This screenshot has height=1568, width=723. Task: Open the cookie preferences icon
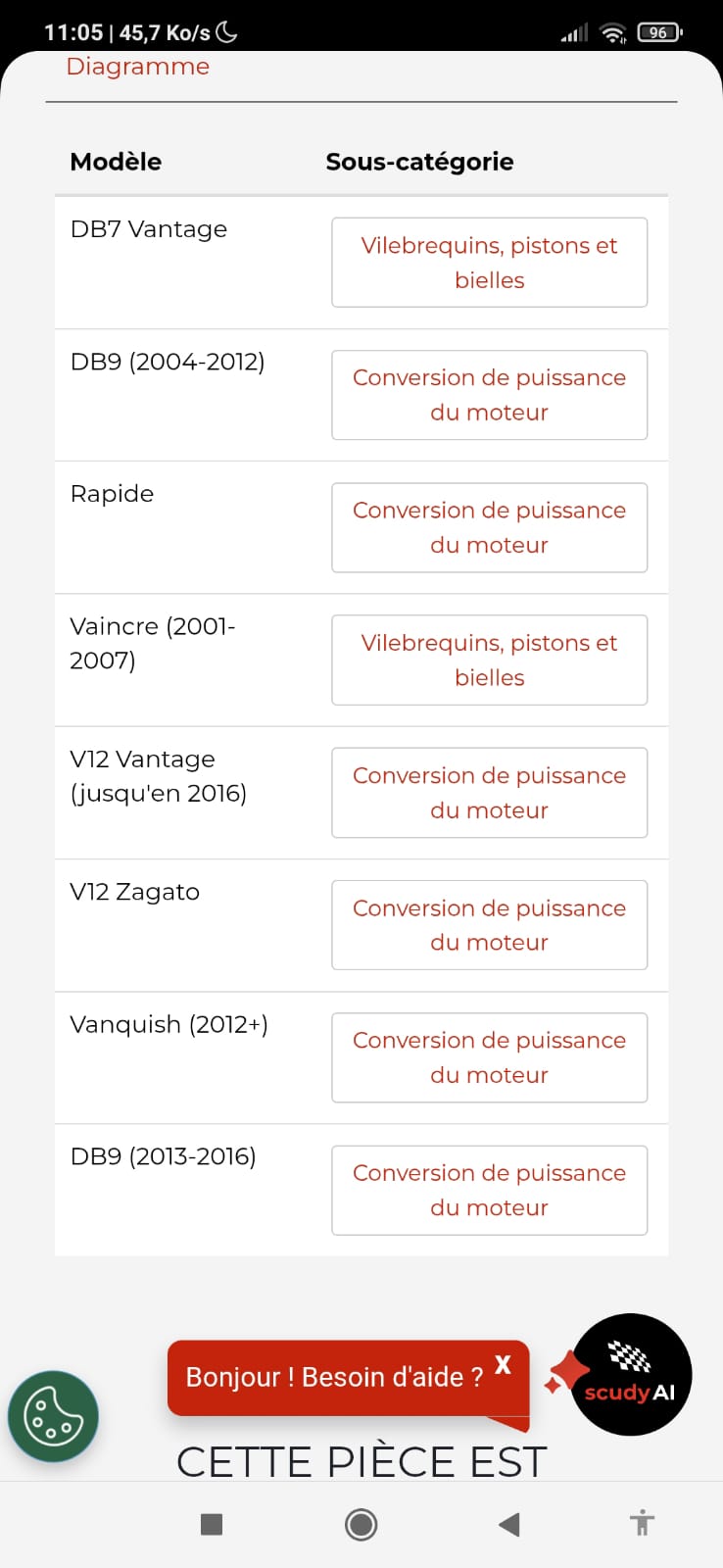pos(53,1416)
